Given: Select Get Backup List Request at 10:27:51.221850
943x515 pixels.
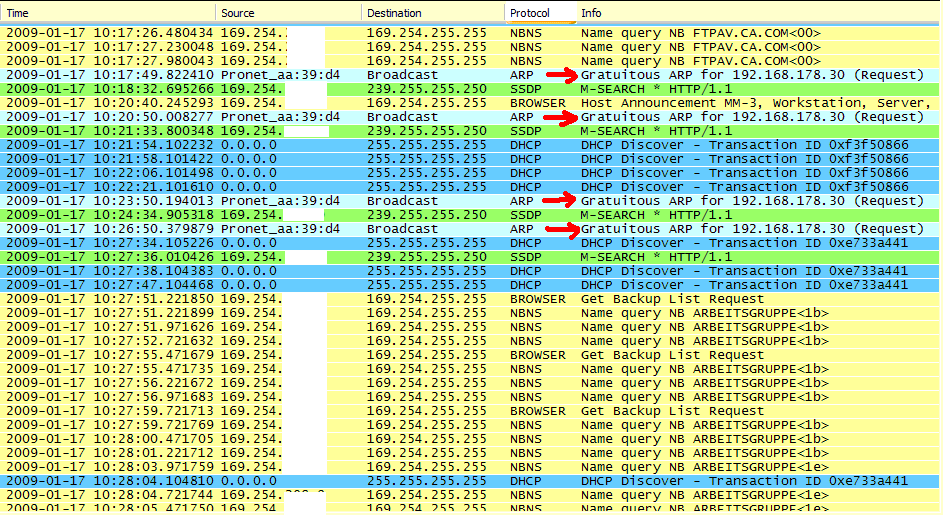Looking at the screenshot, I should click(470, 299).
